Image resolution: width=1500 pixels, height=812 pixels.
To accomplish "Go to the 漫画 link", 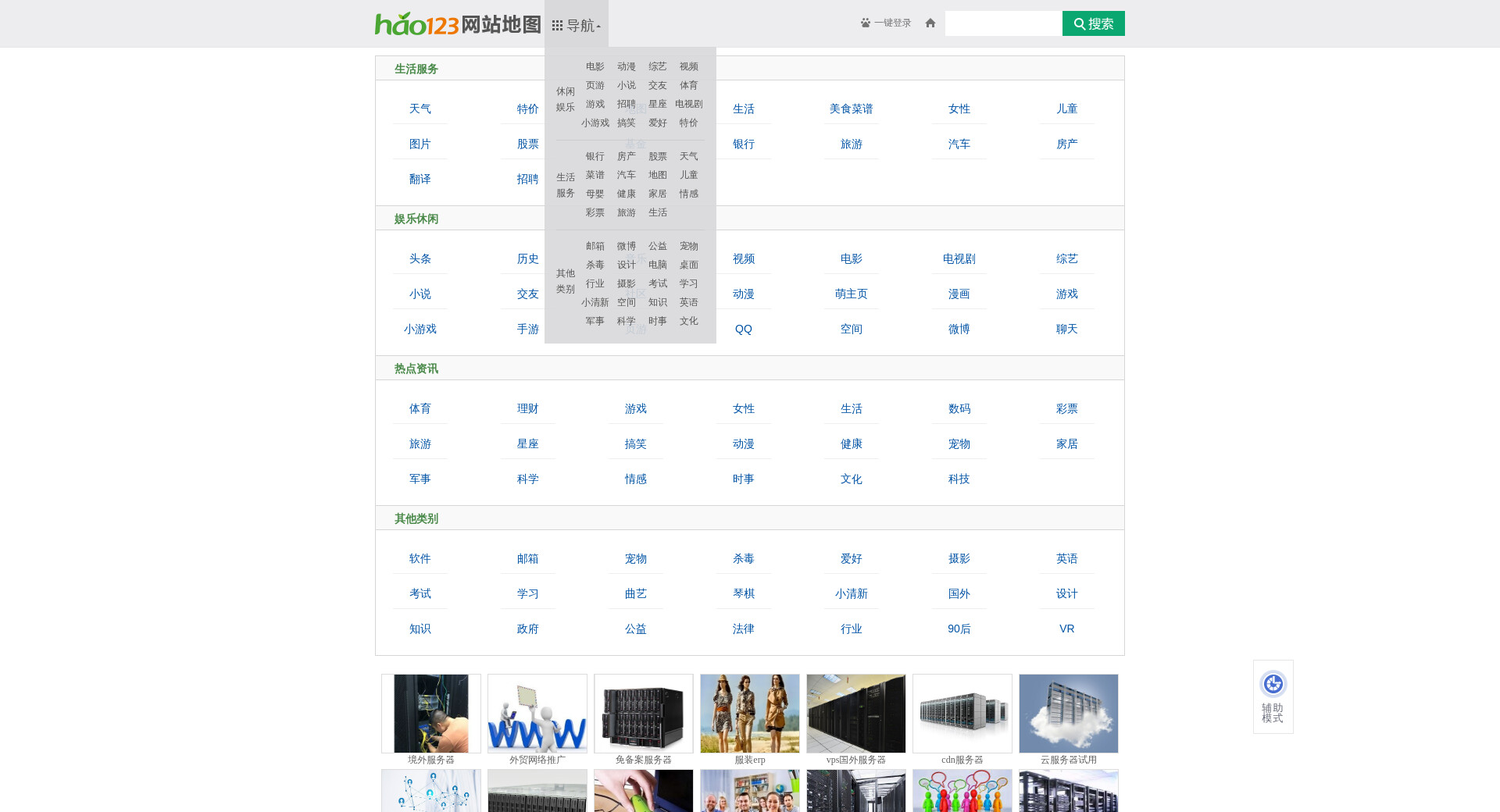I will (x=959, y=294).
